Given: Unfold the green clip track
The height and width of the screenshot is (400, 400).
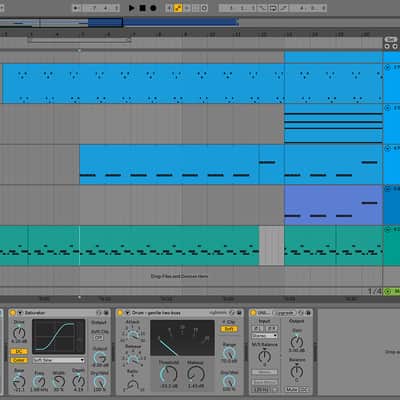Looking at the screenshot, I should pos(387,229).
